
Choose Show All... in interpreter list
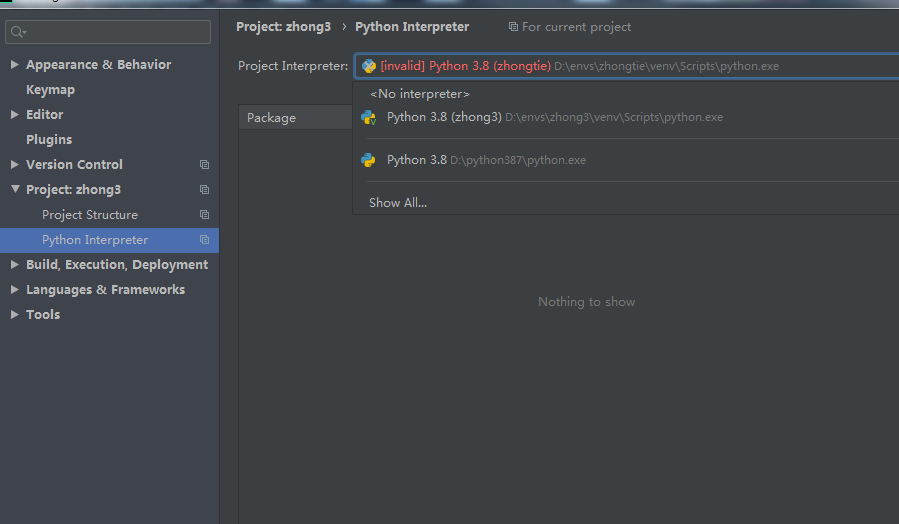click(398, 203)
